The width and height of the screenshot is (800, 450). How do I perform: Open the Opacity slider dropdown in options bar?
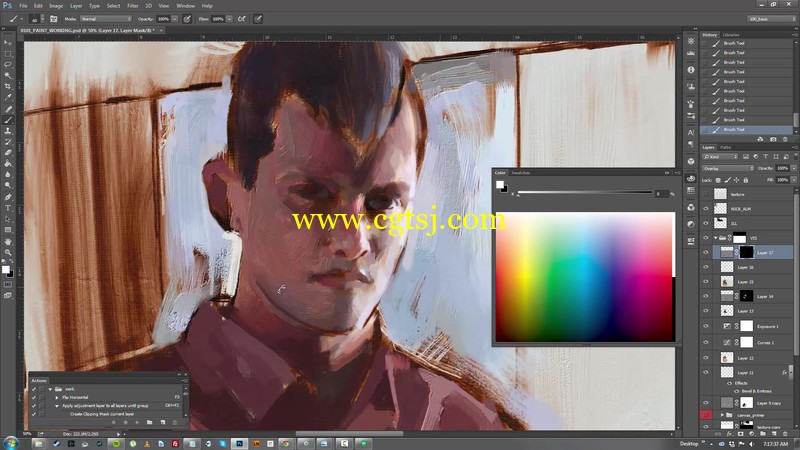pos(174,19)
